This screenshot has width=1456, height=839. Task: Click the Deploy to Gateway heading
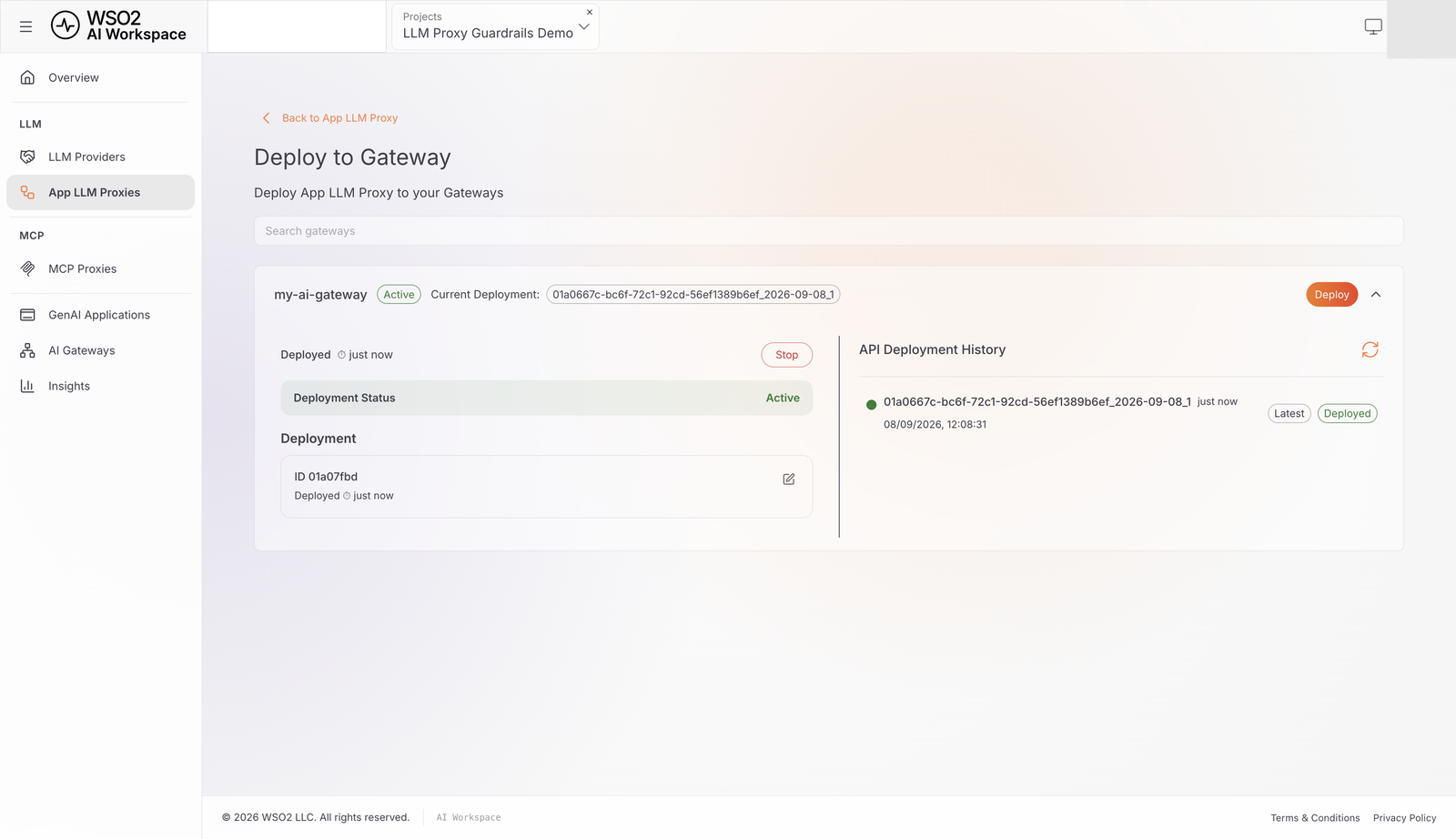(352, 157)
